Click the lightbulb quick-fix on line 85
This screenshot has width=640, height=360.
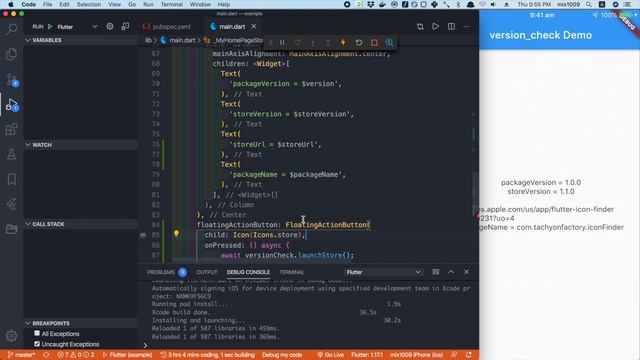(x=176, y=233)
